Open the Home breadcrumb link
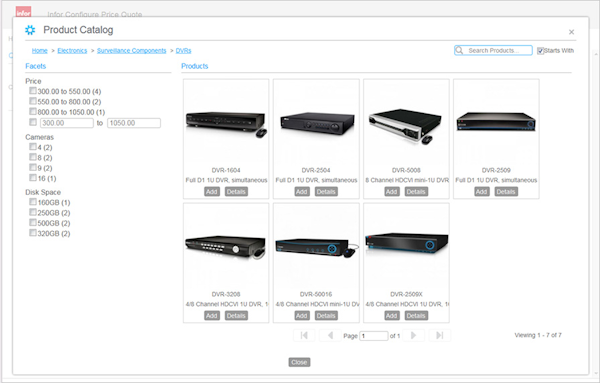Viewport: 600px width, 383px height. pos(39,51)
